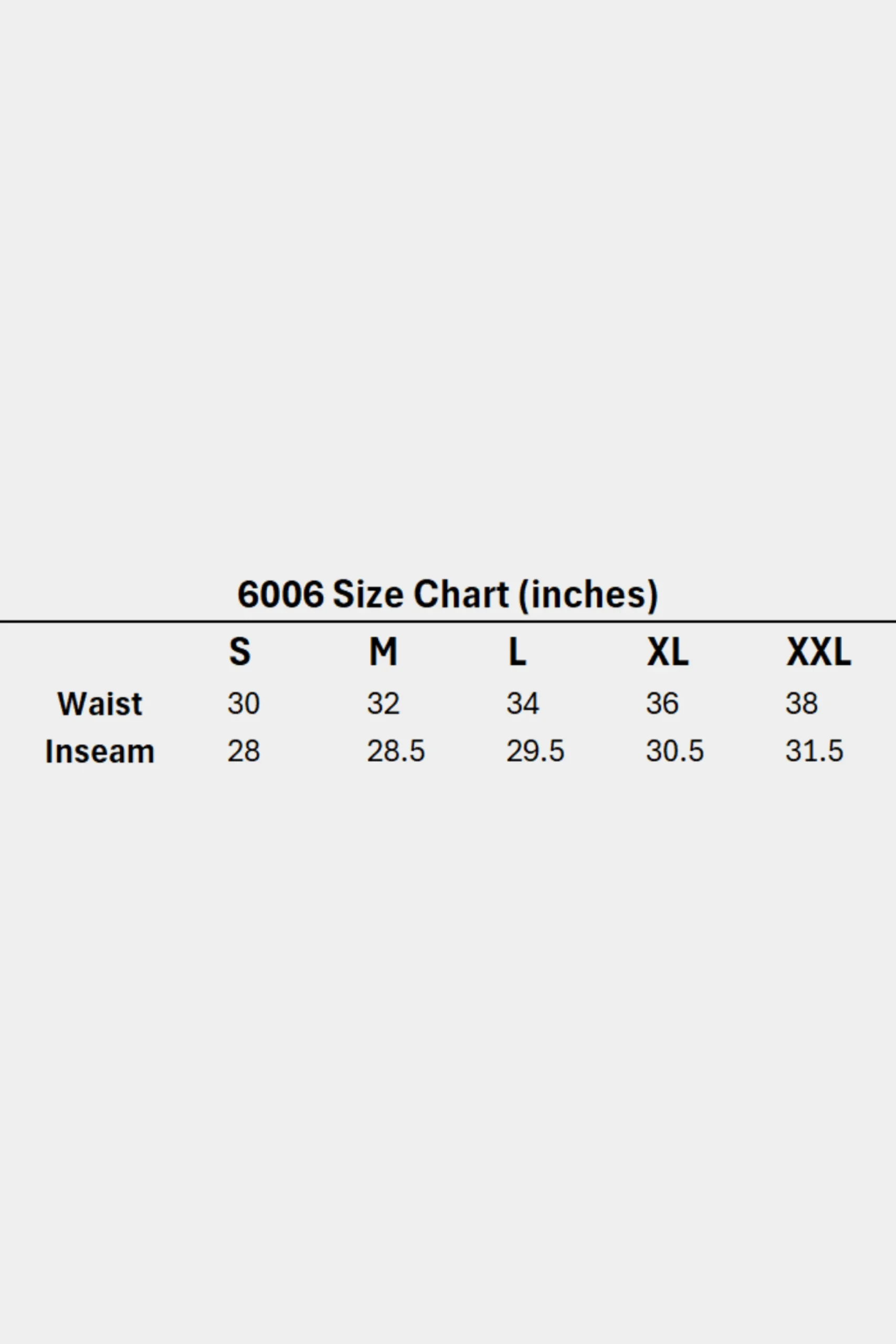Click the 6006 Size Chart title
This screenshot has width=896, height=1344.
[x=447, y=595]
